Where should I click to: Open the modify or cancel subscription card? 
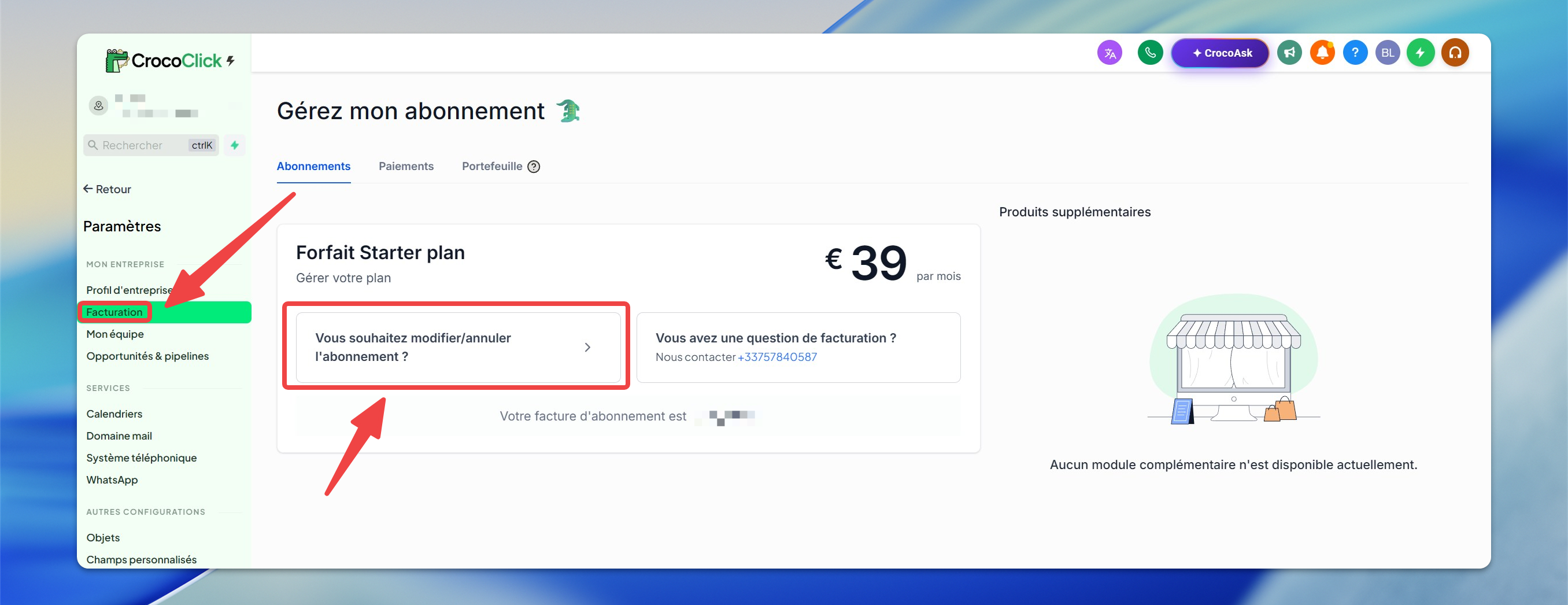click(458, 347)
